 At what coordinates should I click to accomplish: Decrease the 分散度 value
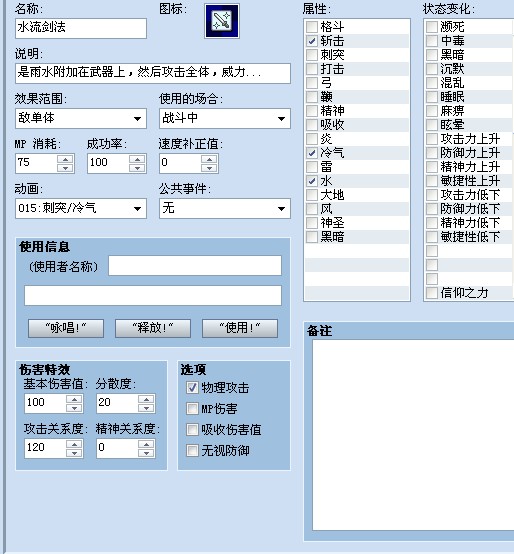(x=146, y=408)
